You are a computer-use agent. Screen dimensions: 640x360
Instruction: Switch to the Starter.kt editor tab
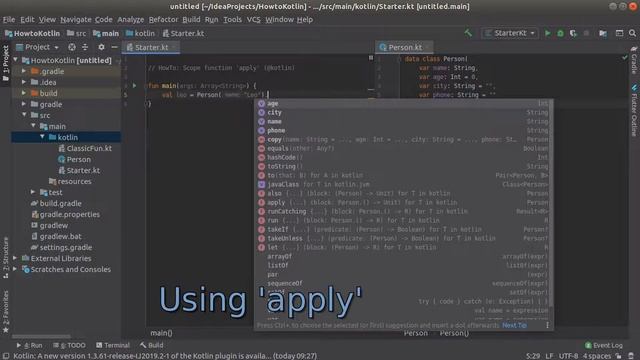(x=151, y=47)
